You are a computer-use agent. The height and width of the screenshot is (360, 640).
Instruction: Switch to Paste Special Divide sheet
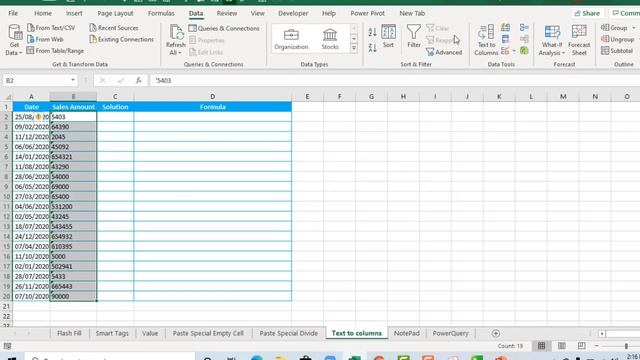pyautogui.click(x=289, y=333)
